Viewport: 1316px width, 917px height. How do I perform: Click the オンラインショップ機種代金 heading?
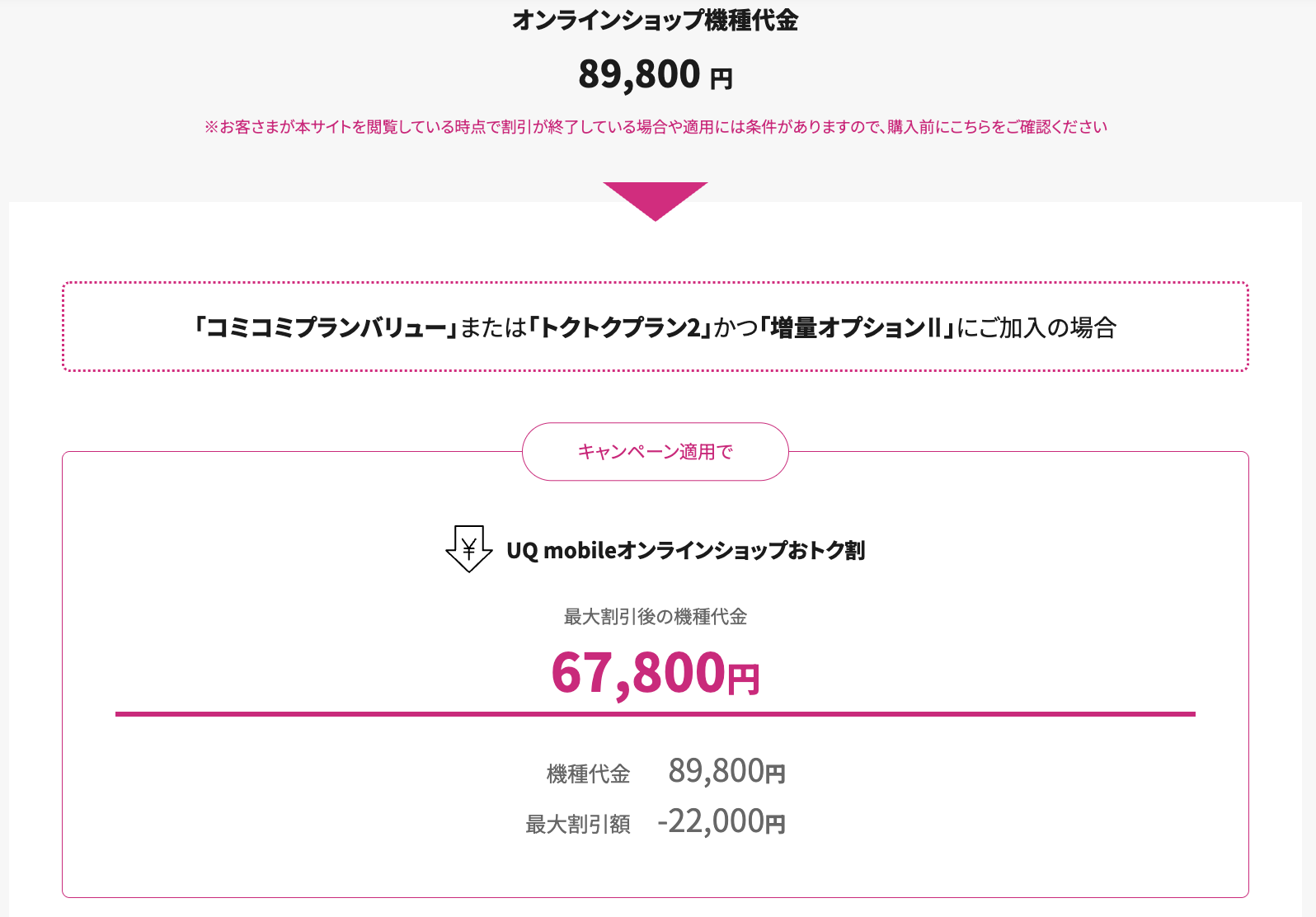(x=656, y=21)
